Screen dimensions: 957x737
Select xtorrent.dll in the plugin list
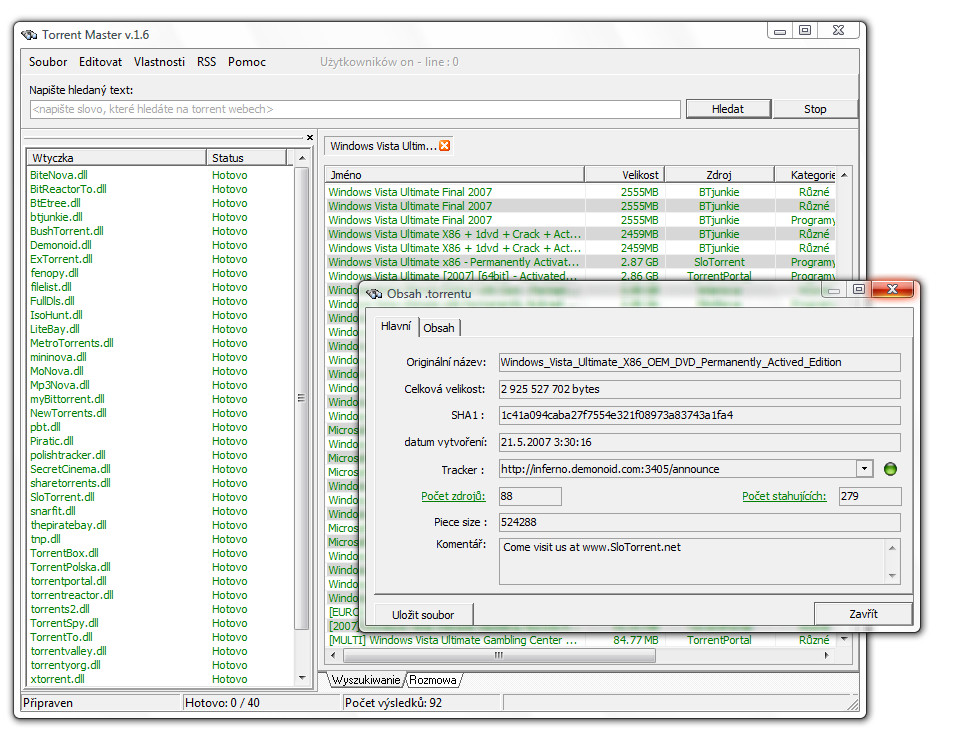(57, 680)
